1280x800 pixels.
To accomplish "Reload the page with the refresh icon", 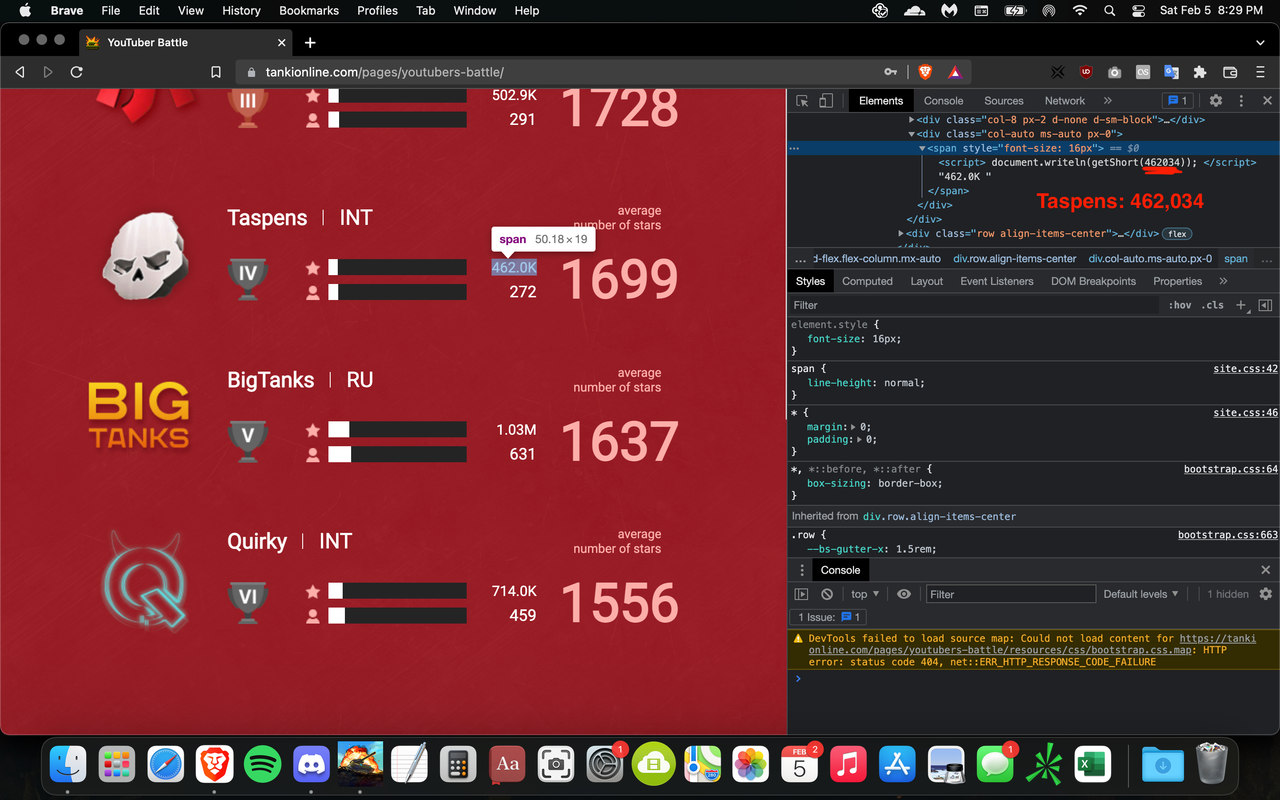I will click(x=76, y=72).
